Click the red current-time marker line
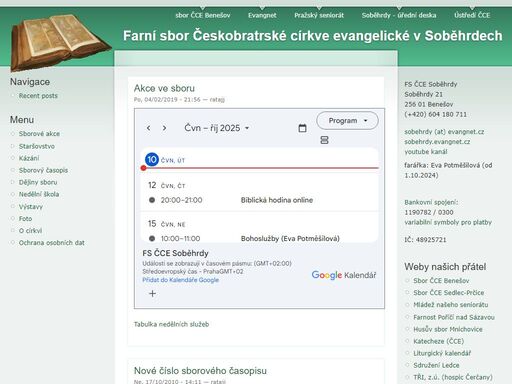Image resolution: width=512 pixels, height=384 pixels. (x=261, y=168)
